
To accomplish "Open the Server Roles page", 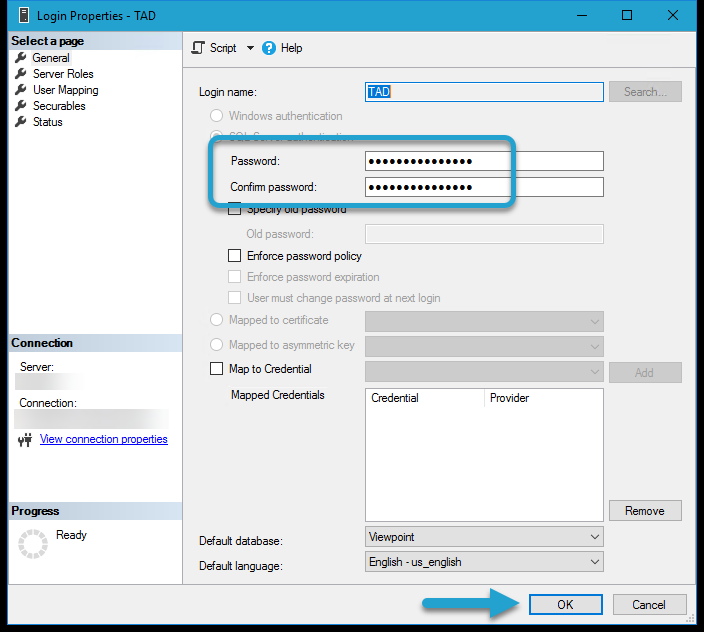I will [x=63, y=74].
